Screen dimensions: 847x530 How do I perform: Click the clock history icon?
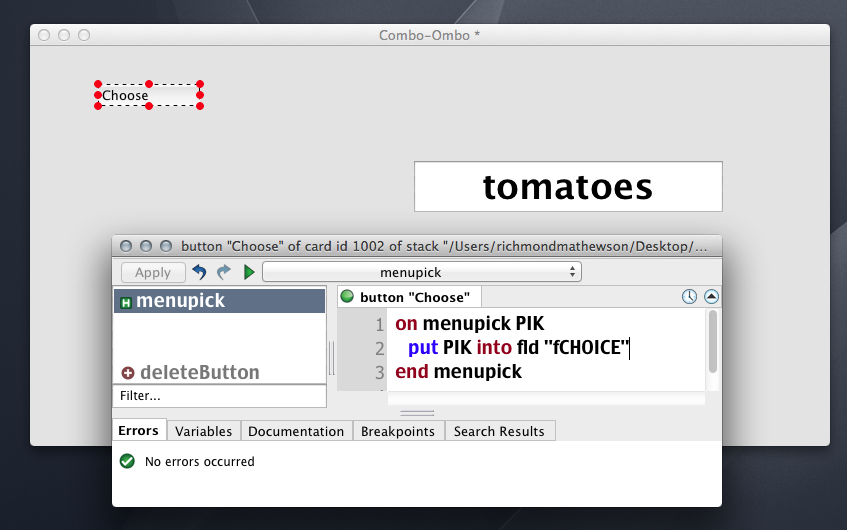click(x=689, y=297)
